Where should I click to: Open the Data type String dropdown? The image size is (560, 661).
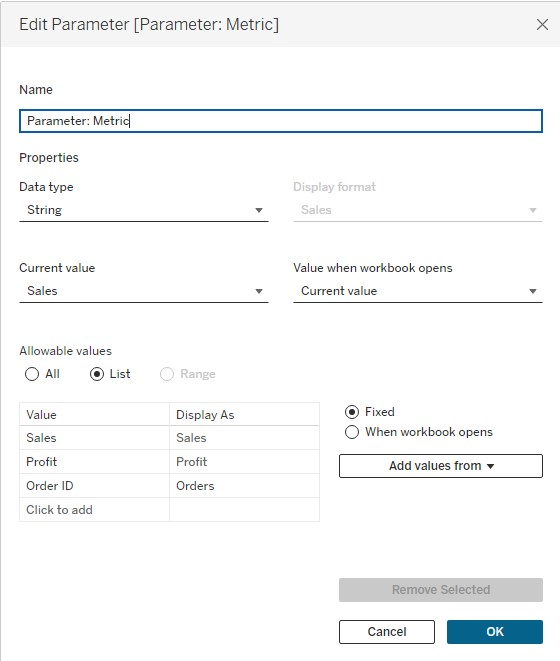click(x=144, y=210)
